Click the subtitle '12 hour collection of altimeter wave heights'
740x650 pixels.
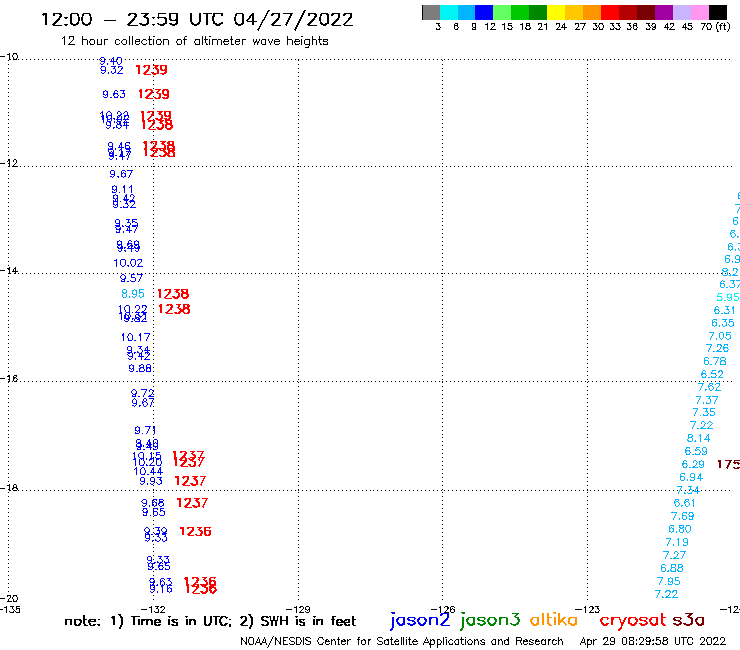(x=194, y=41)
